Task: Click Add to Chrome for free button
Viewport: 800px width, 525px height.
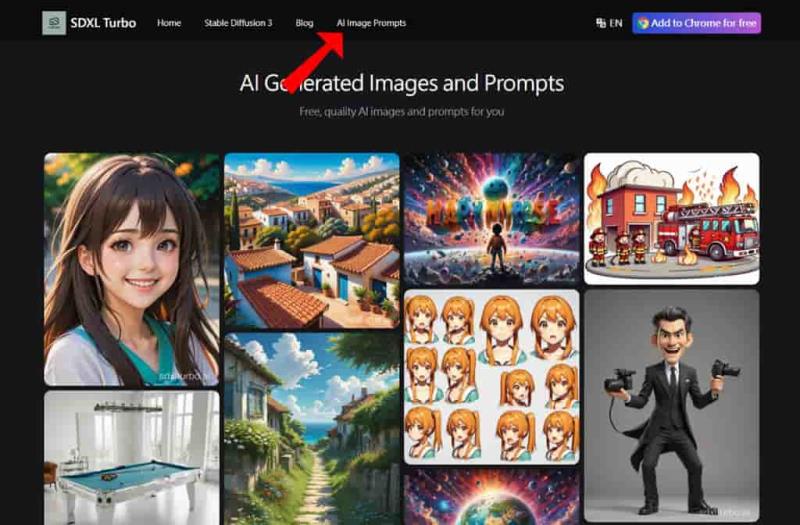Action: pyautogui.click(x=696, y=23)
